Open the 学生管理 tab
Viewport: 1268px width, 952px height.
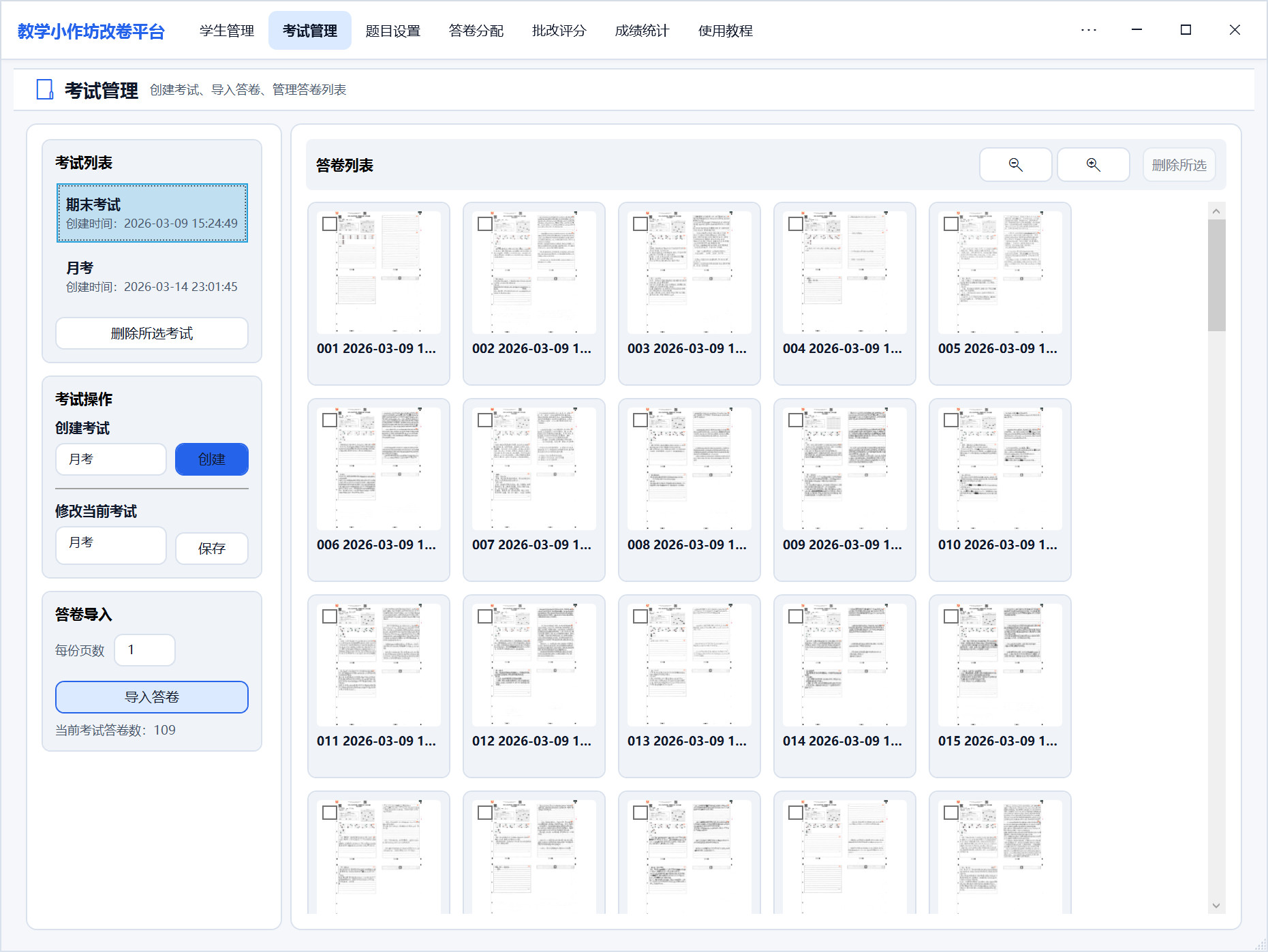pos(227,31)
